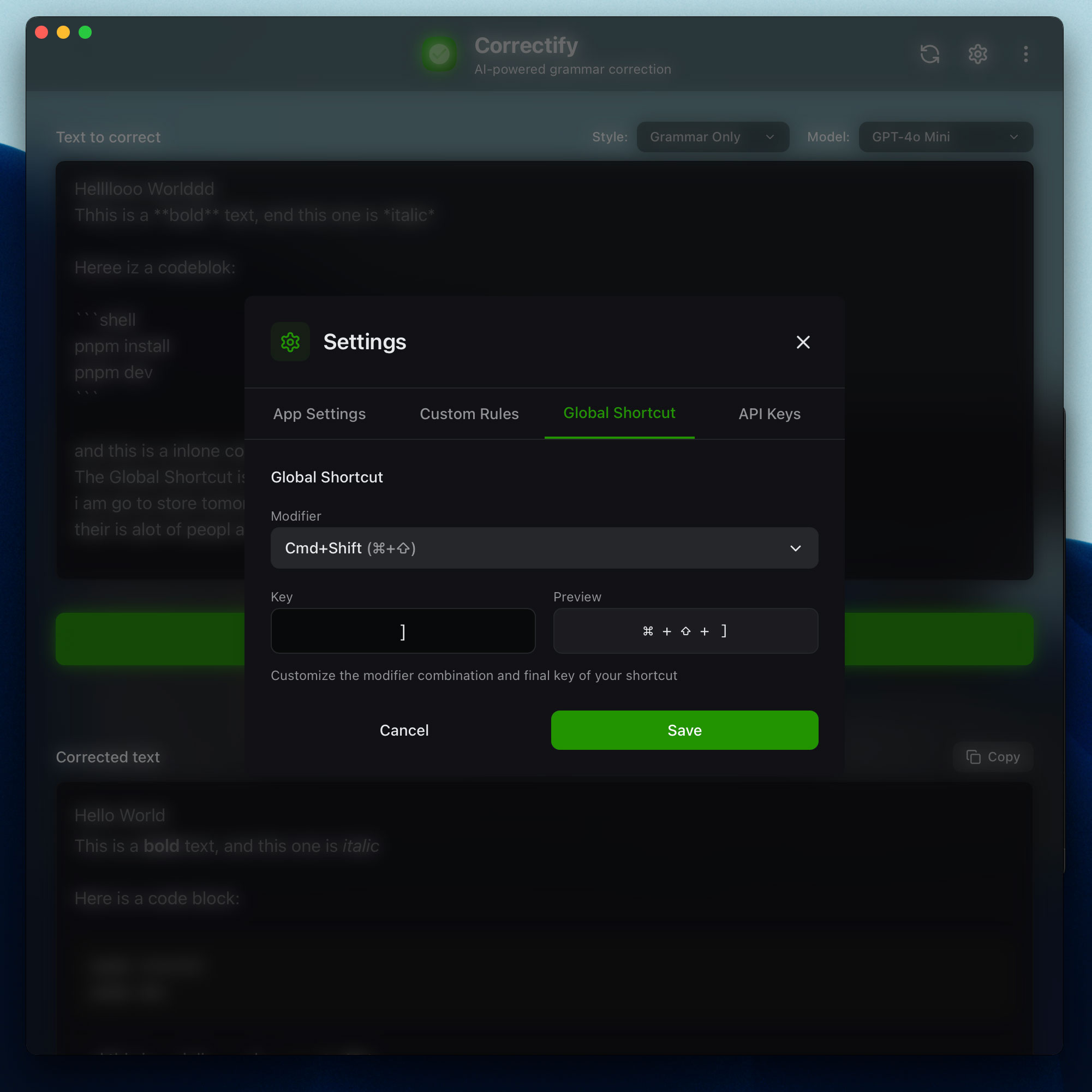Select the Global Shortcut tab
Viewport: 1092px width, 1092px height.
(619, 413)
